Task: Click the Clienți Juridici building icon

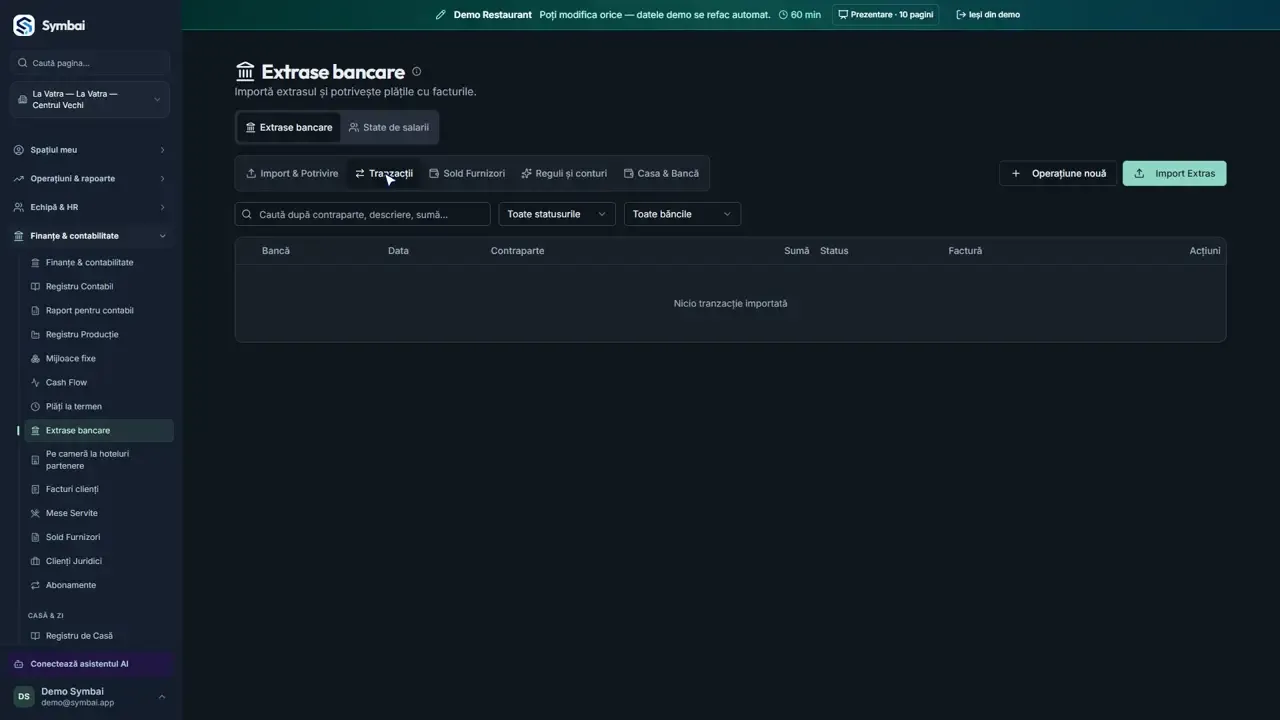Action: pyautogui.click(x=36, y=562)
